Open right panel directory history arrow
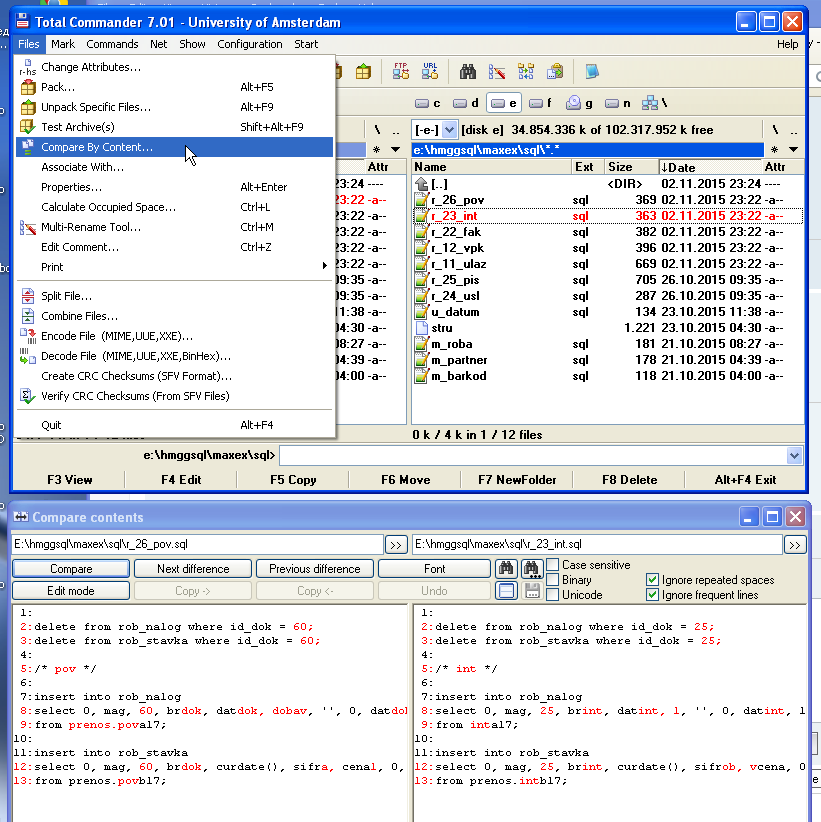The image size is (821, 822). coord(794,150)
